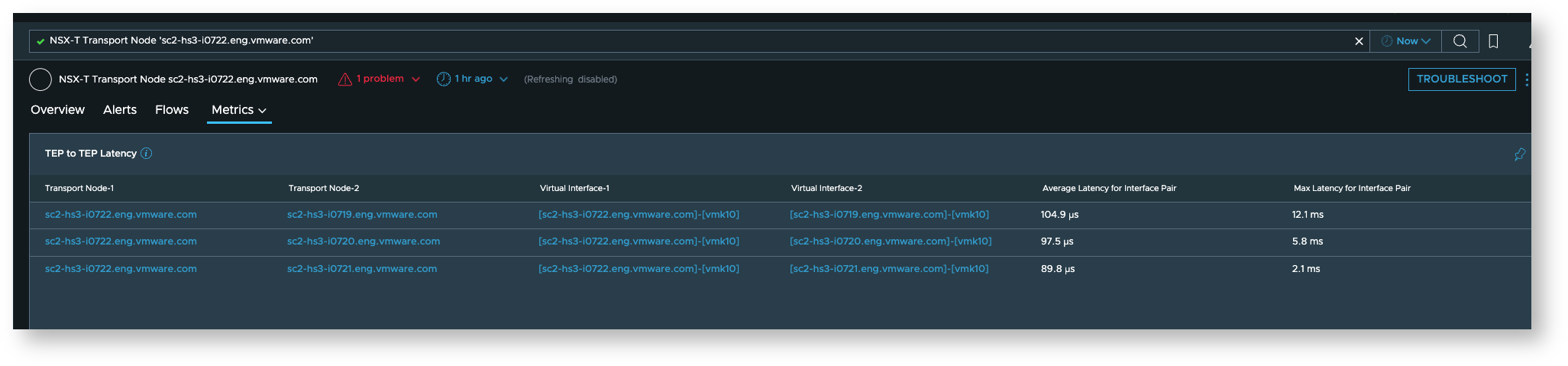Open the [sc2-hs3-i0721.eng.vmware.com]-[vmk10] interface link
Image resolution: width=1568 pixels, height=366 pixels.
[889, 269]
